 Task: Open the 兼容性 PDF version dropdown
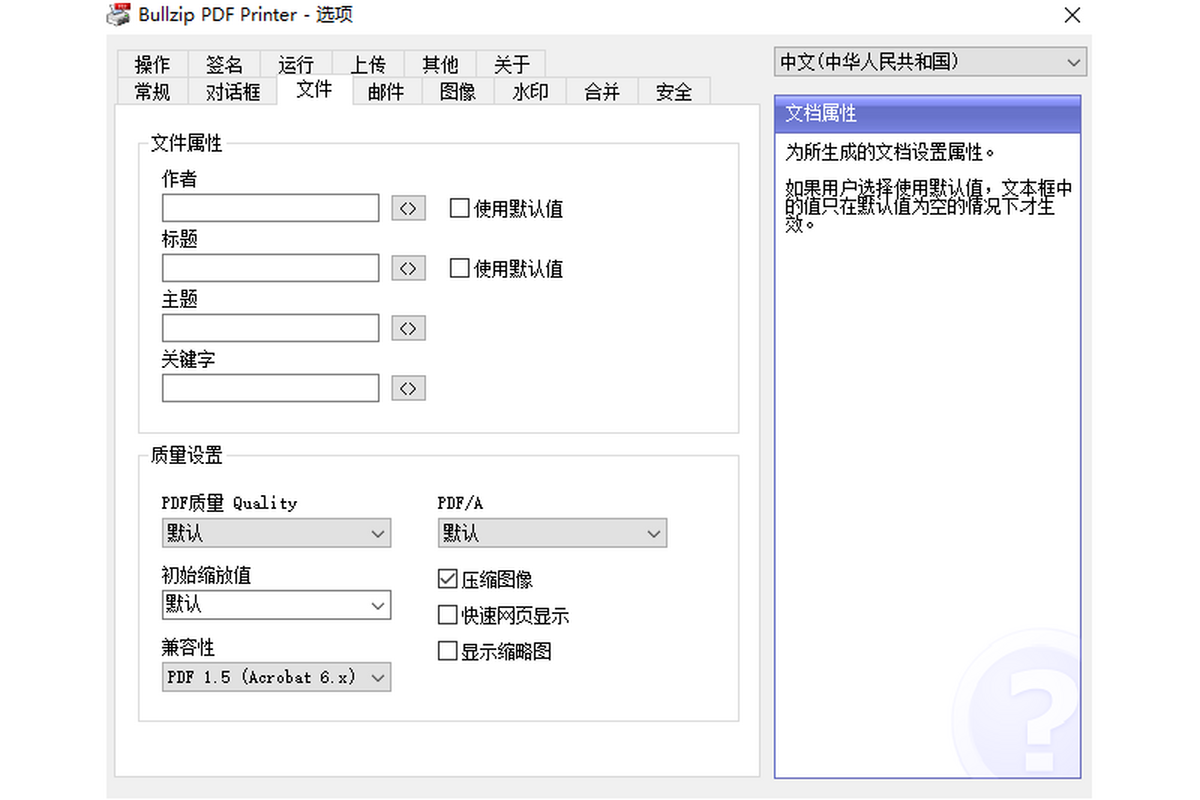click(x=276, y=677)
